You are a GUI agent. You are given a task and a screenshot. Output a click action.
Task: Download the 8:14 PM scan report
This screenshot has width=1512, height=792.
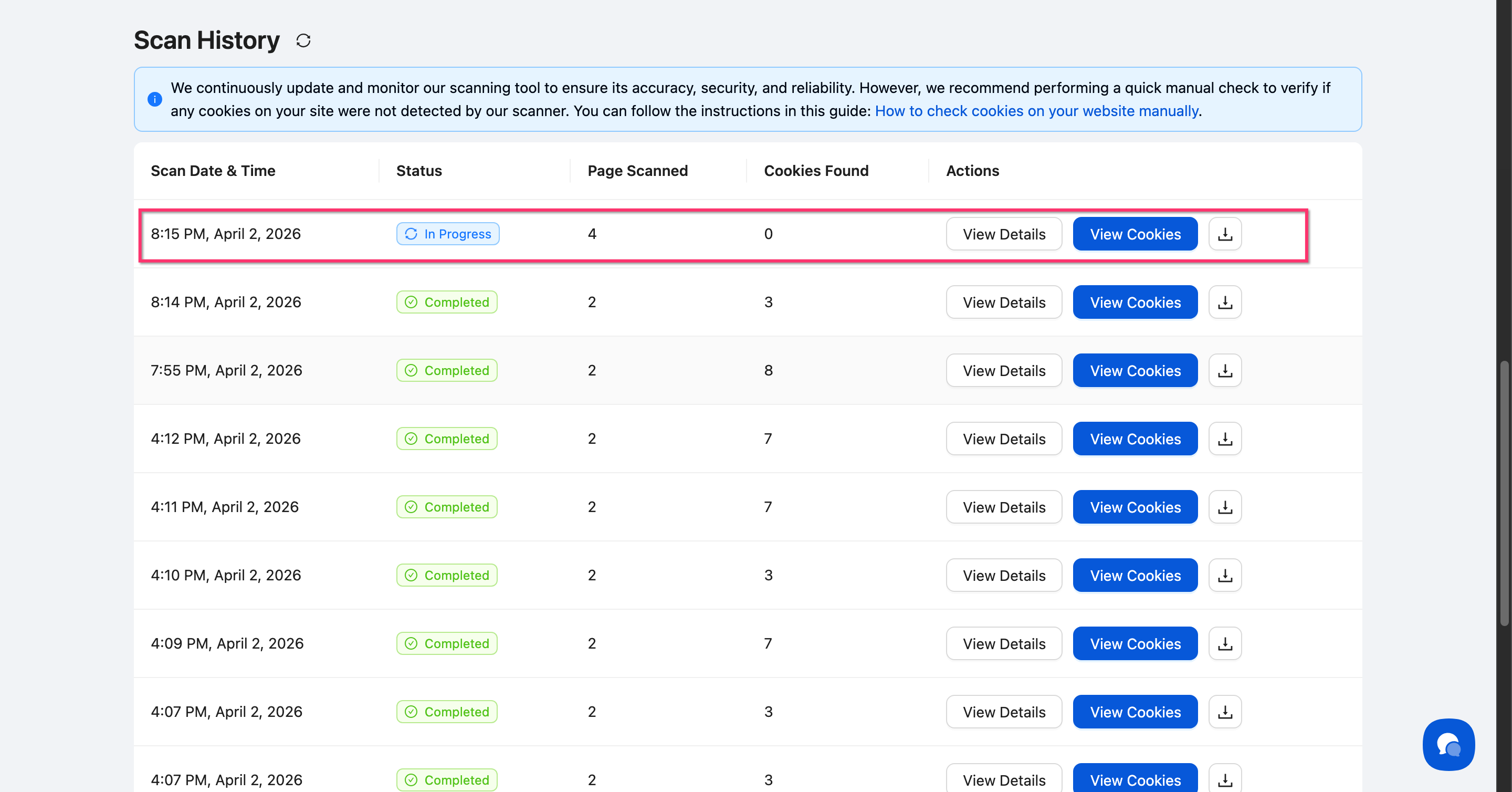(1224, 302)
